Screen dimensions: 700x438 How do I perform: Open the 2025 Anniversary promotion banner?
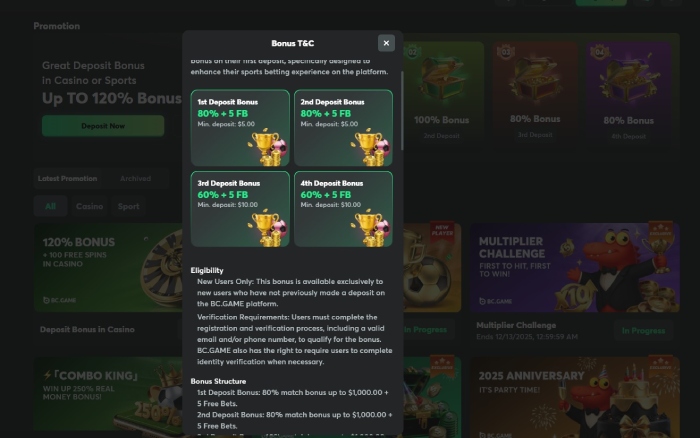tap(575, 397)
